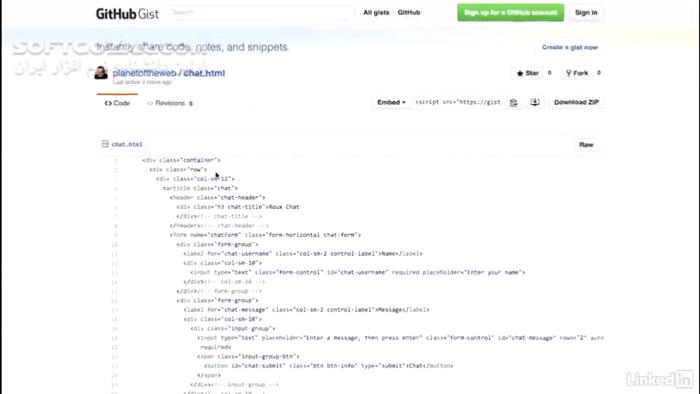This screenshot has width=700, height=394.
Task: Fork this gist
Action: coord(577,73)
